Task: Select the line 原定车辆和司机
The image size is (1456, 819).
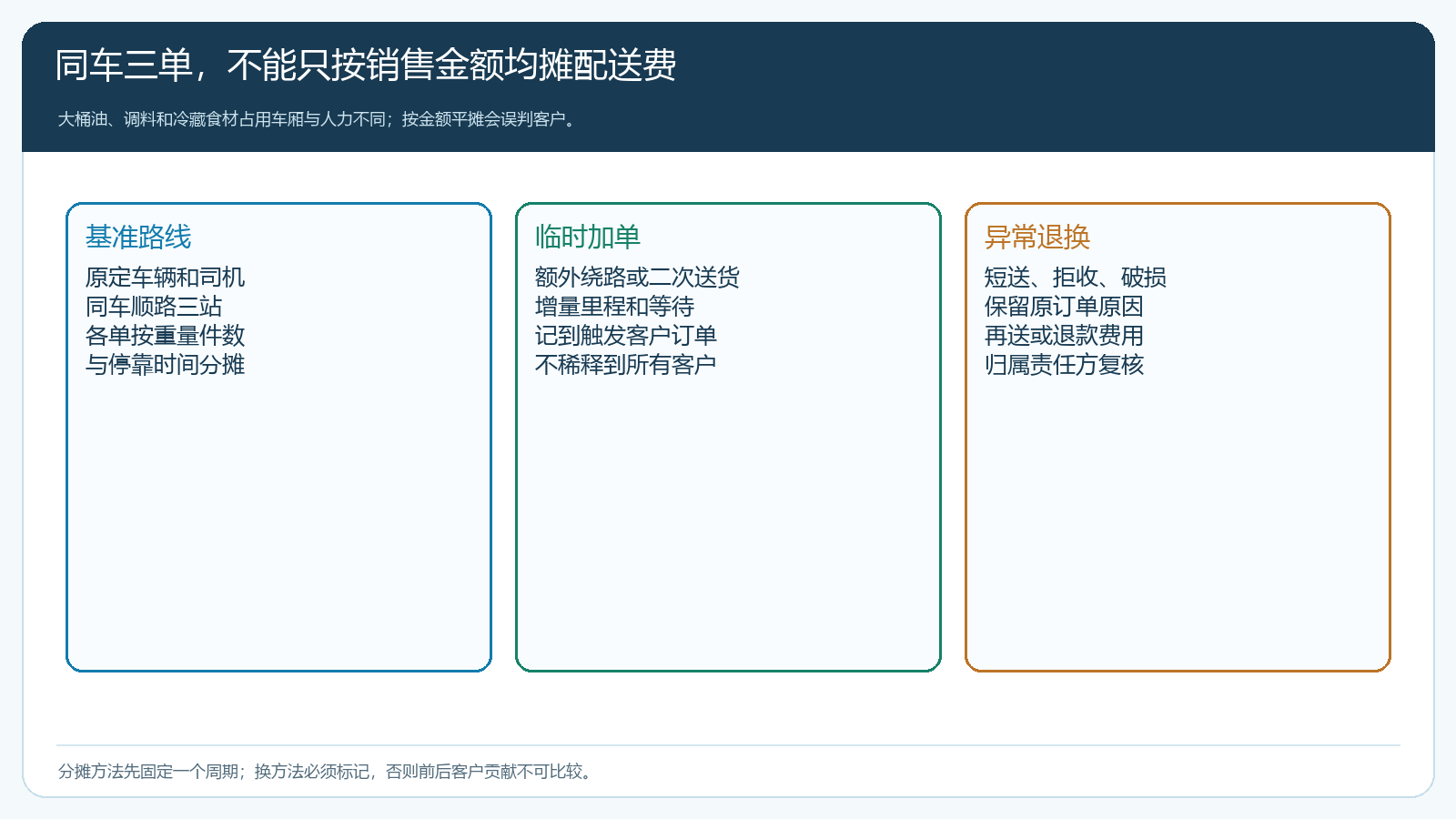Action: [165, 277]
